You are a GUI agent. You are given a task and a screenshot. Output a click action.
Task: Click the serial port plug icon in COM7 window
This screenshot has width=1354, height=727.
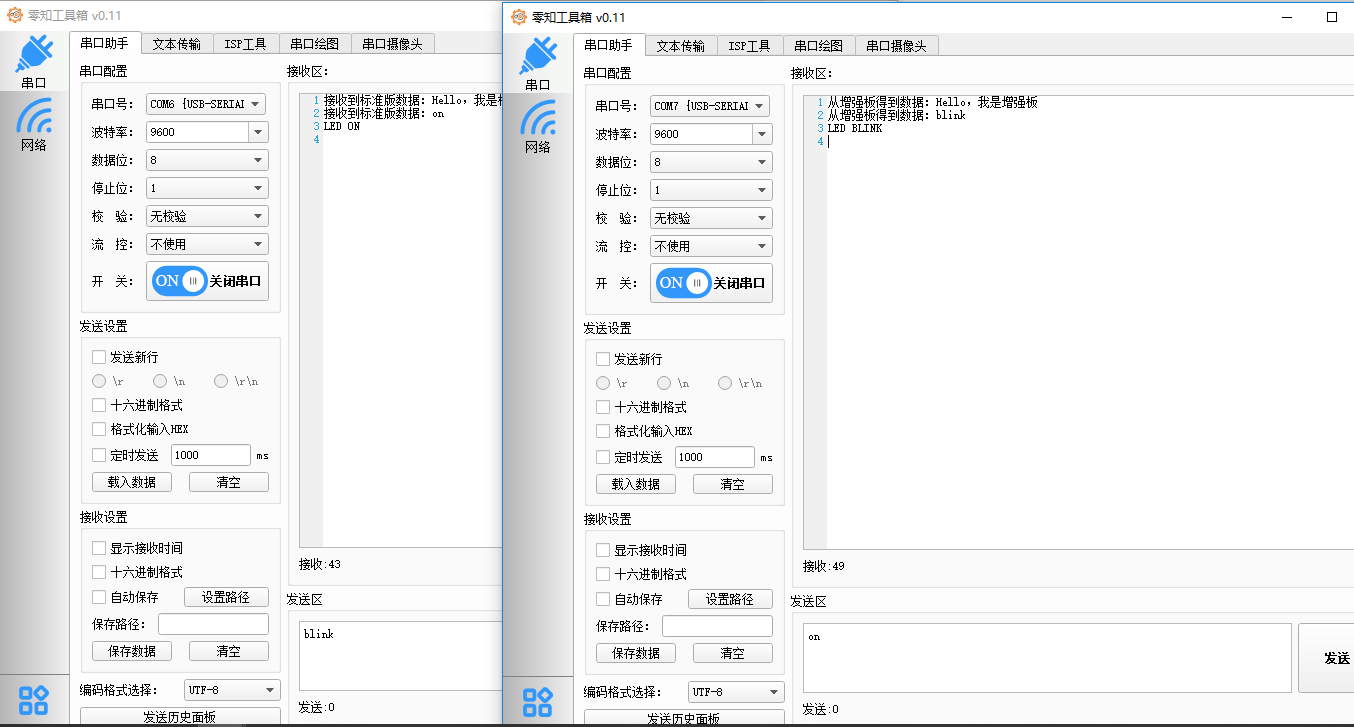(538, 57)
